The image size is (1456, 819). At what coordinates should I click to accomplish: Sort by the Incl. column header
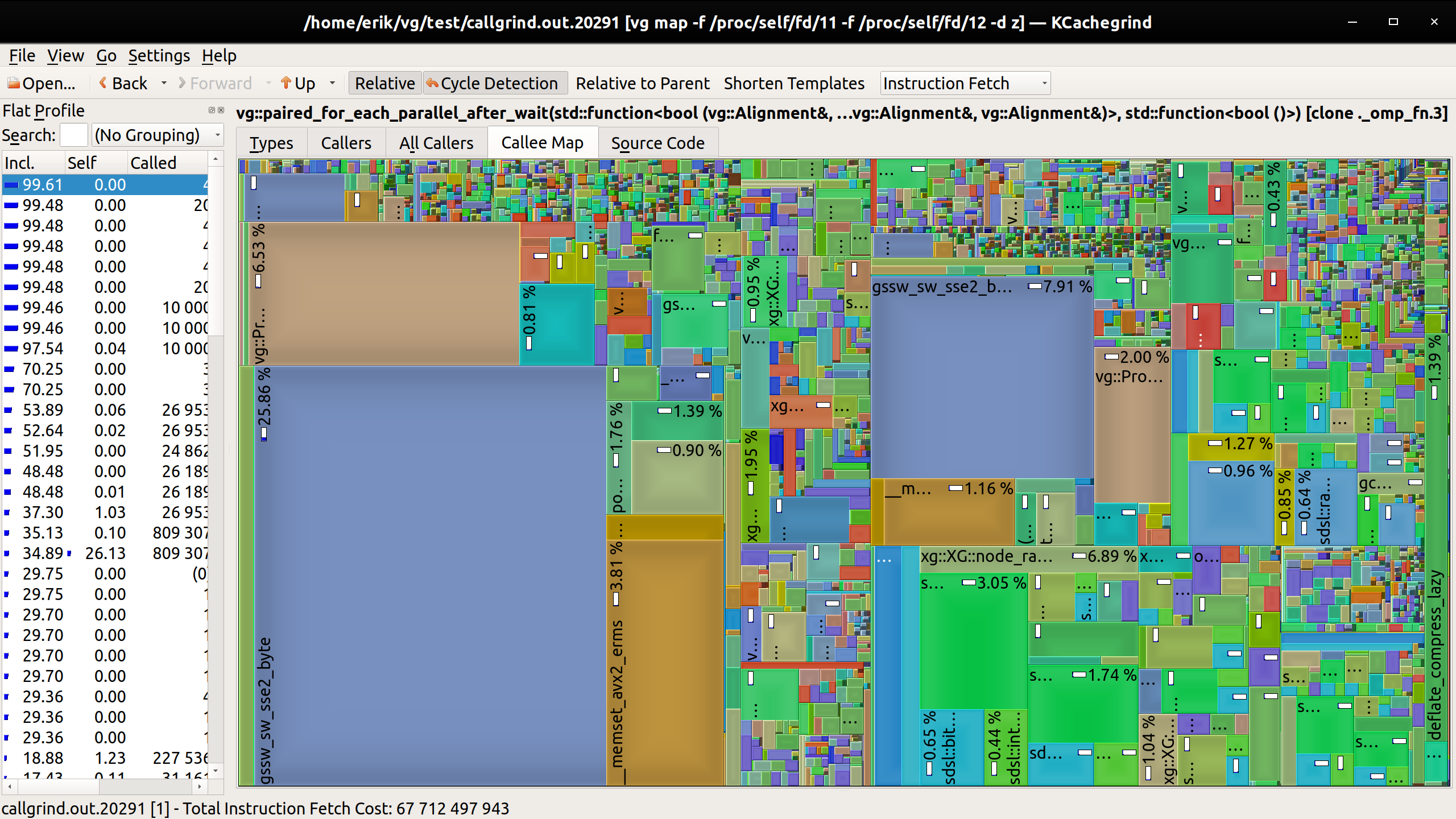pyautogui.click(x=20, y=163)
